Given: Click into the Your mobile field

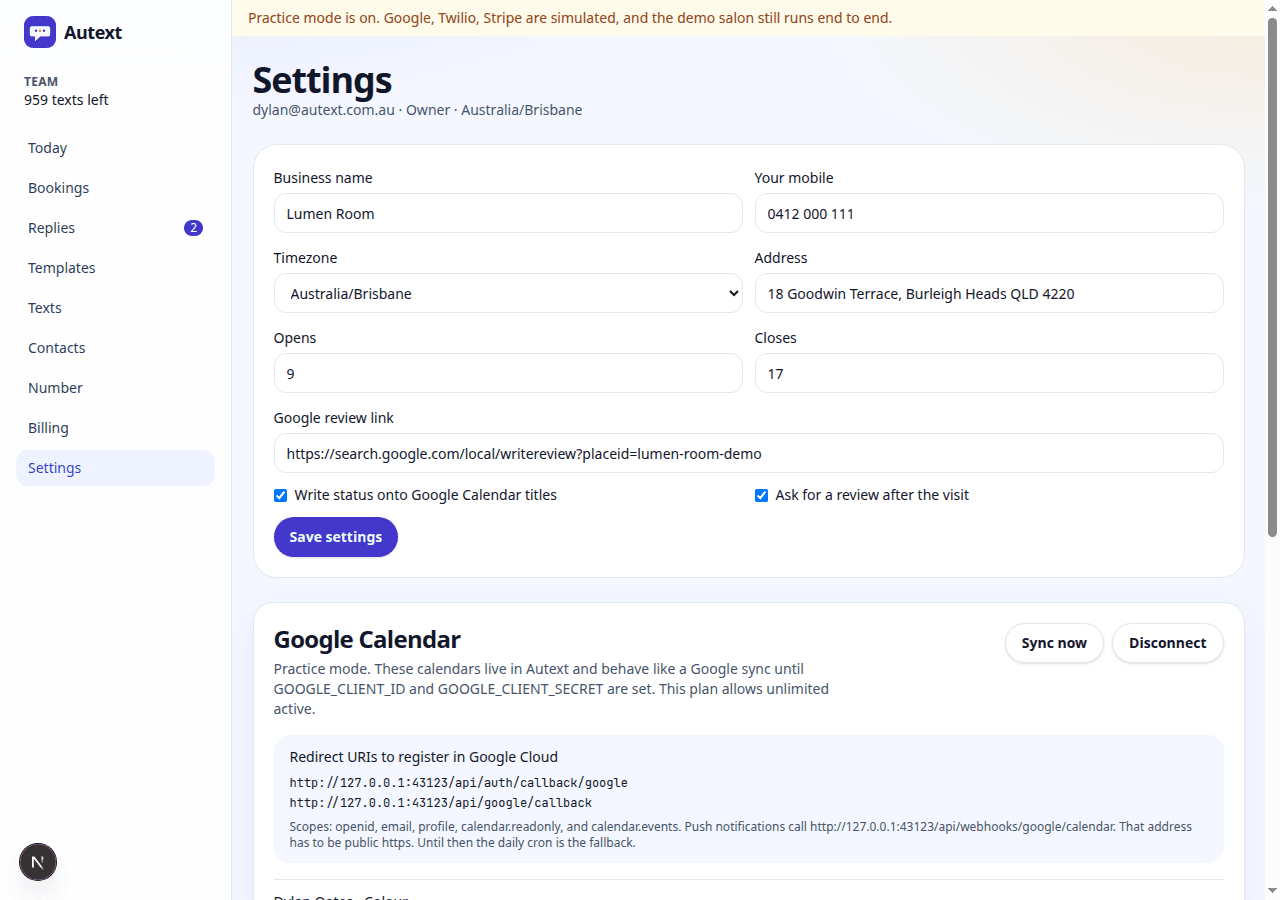Looking at the screenshot, I should (x=989, y=213).
